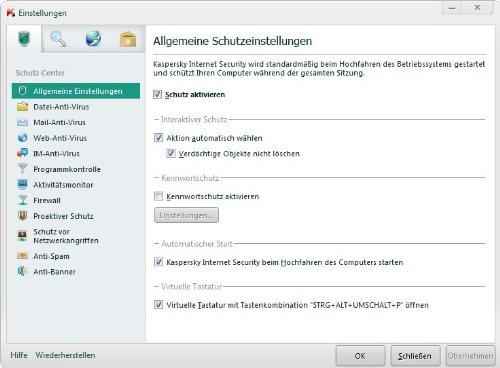Viewport: 500px width, 368px height.
Task: Open Datei-Anti-Virus settings
Action: pyautogui.click(x=61, y=107)
